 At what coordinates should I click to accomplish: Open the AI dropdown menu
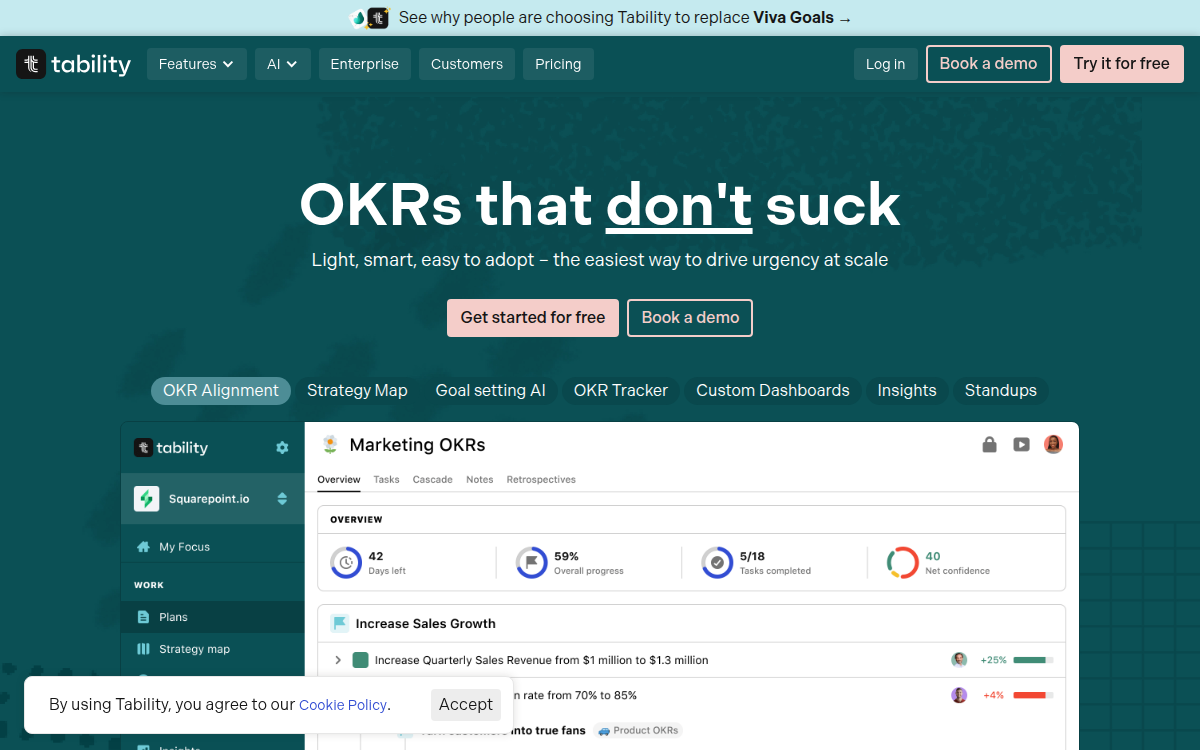283,64
